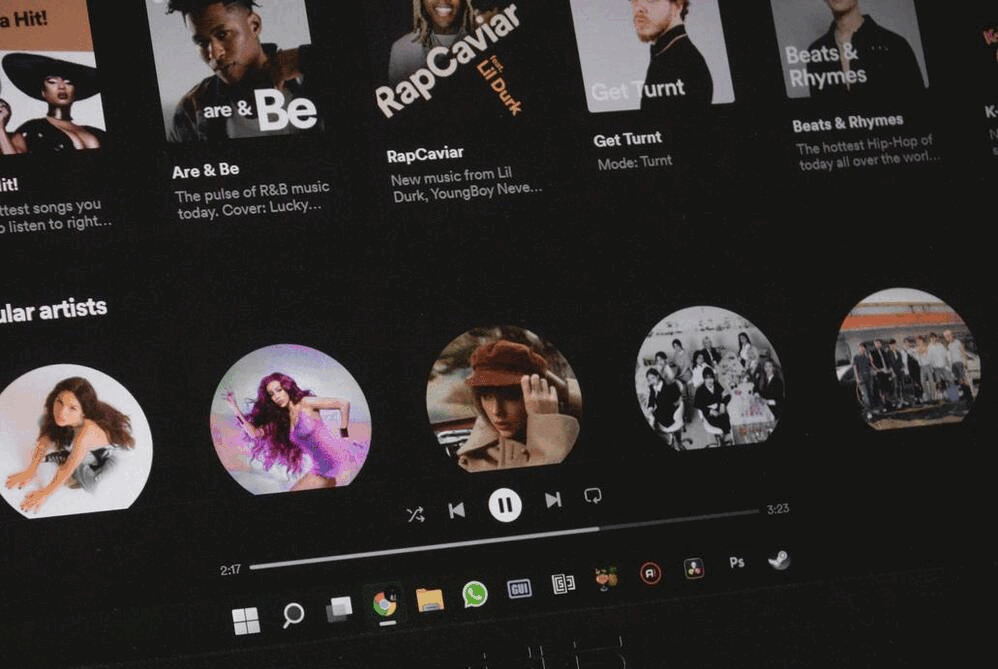Switch to Google Chrome on taskbar

(x=384, y=603)
